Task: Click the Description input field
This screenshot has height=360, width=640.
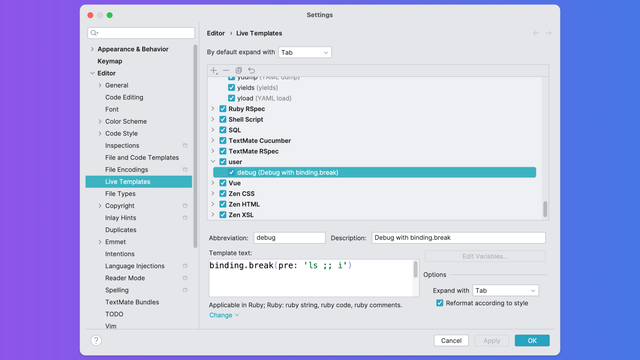Action: pyautogui.click(x=458, y=238)
